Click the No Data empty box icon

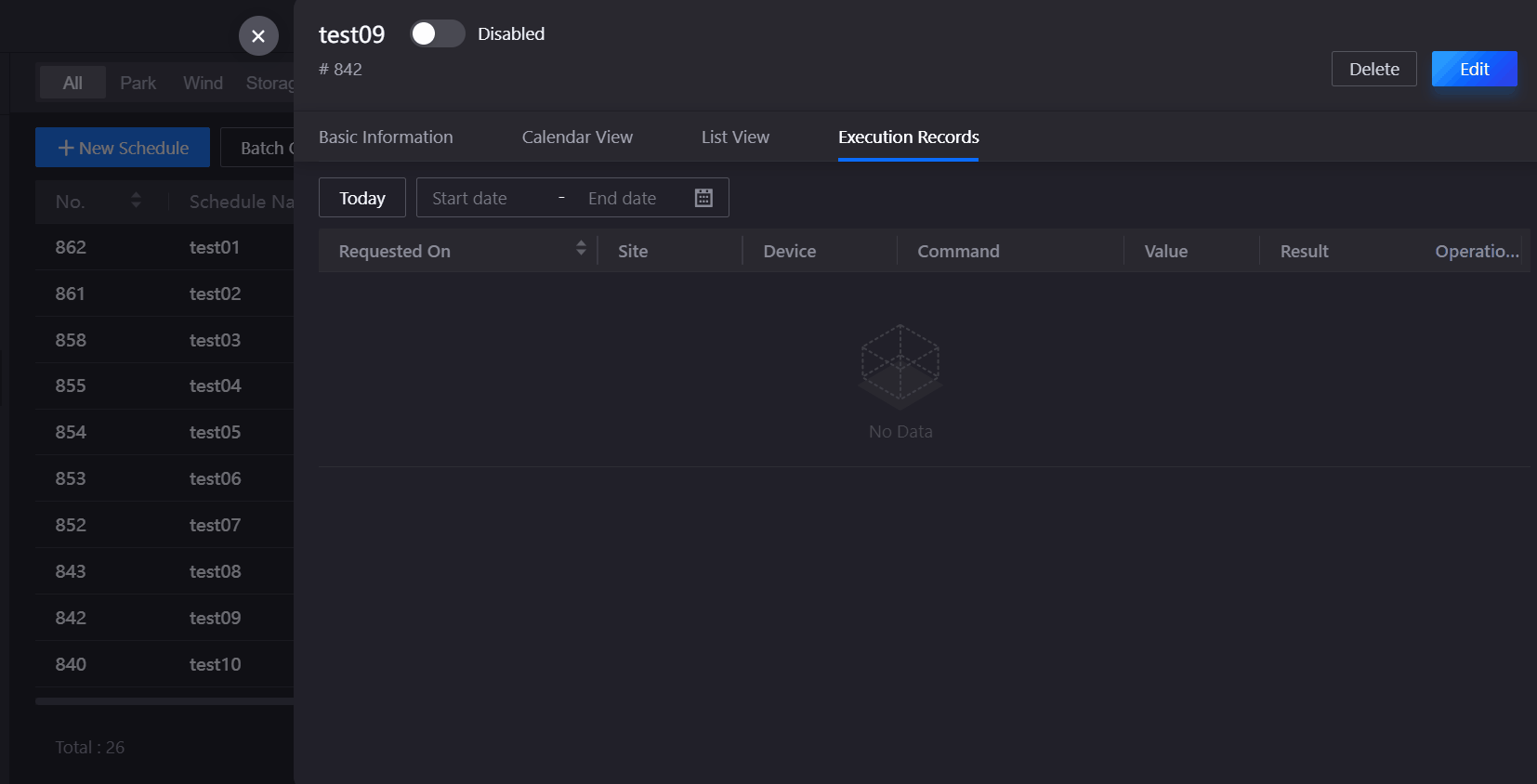(x=900, y=366)
